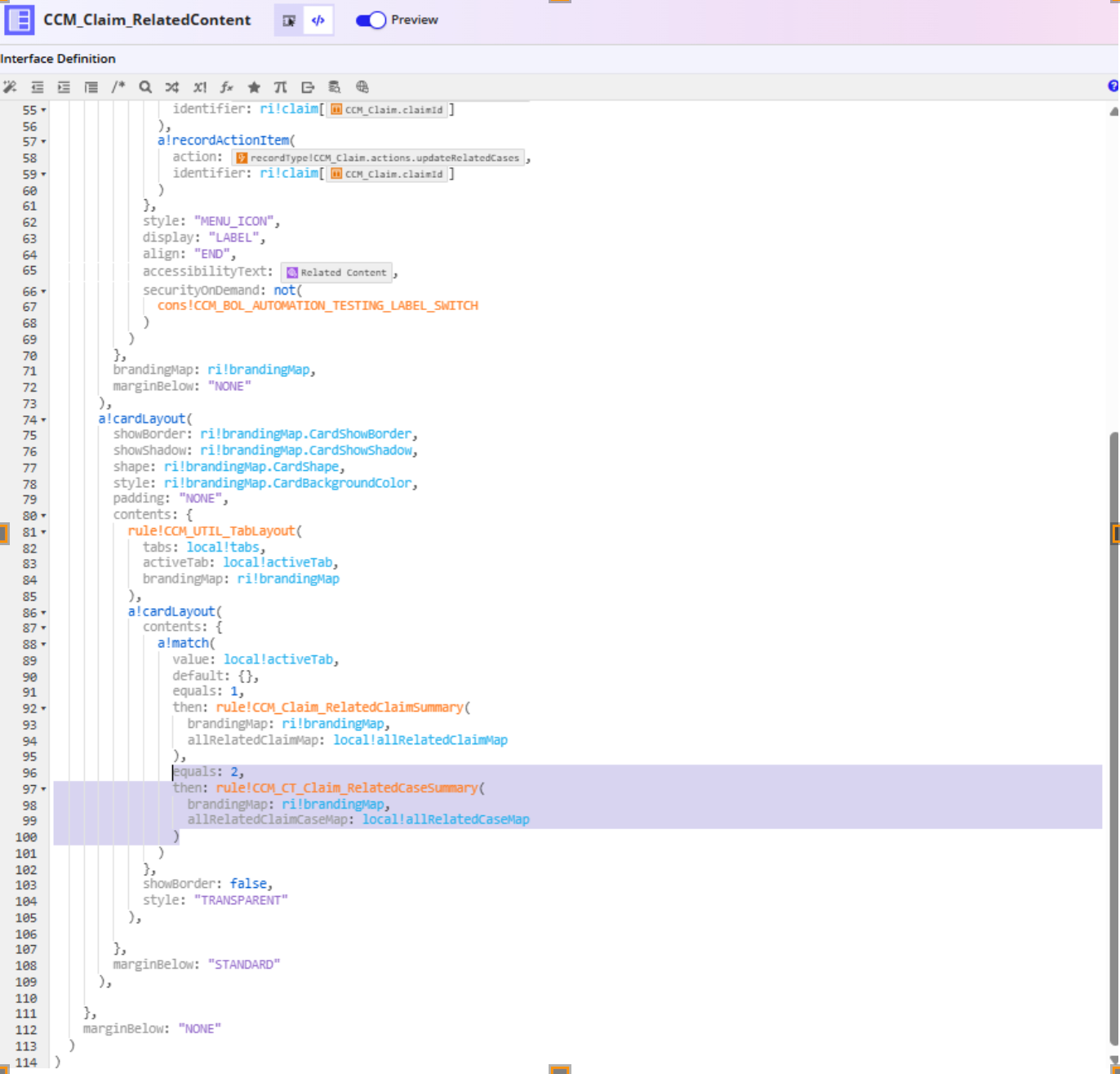Collapse a!match fold at line 88

pos(43,645)
